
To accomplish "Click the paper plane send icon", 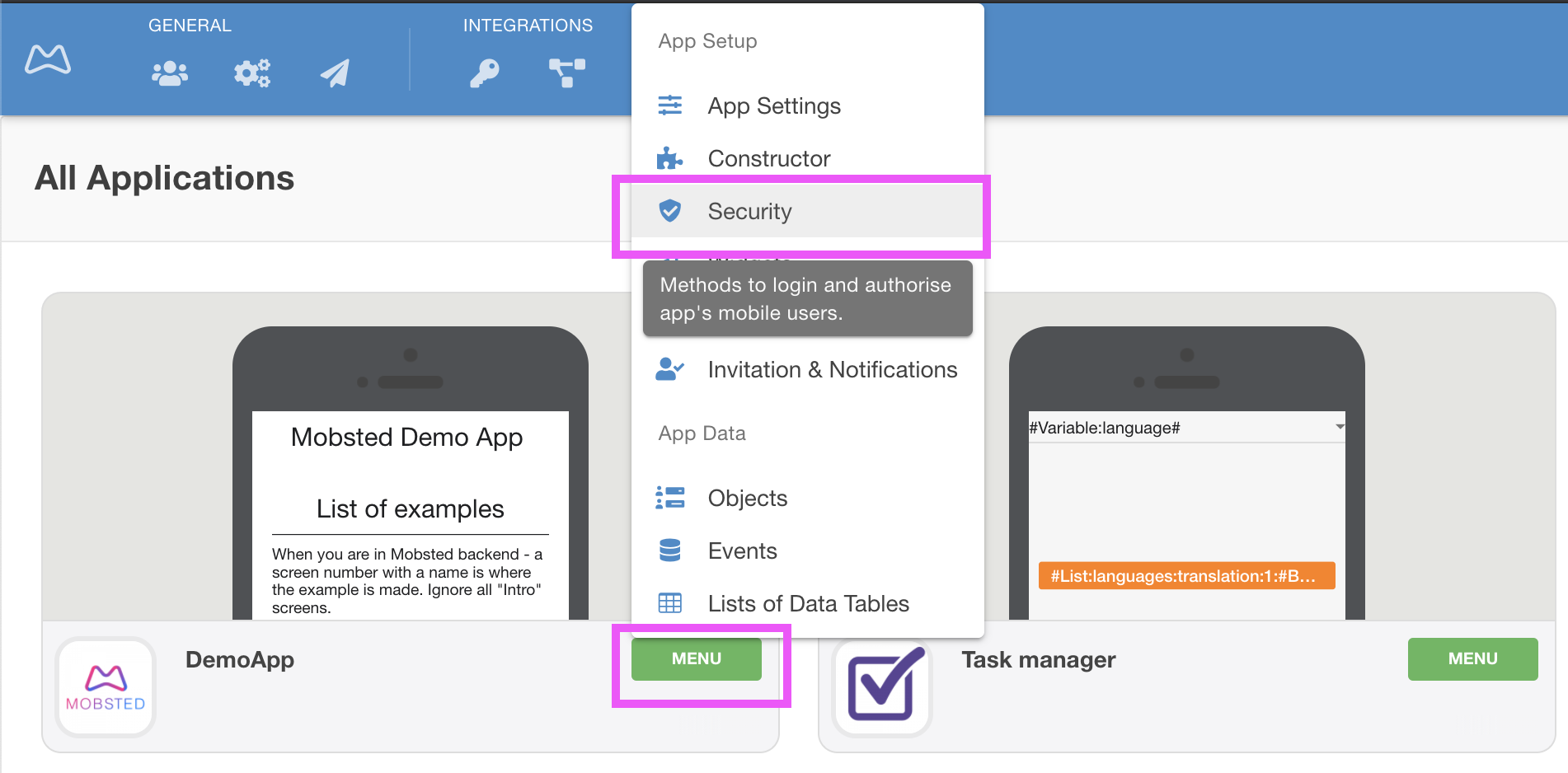I will coord(335,73).
